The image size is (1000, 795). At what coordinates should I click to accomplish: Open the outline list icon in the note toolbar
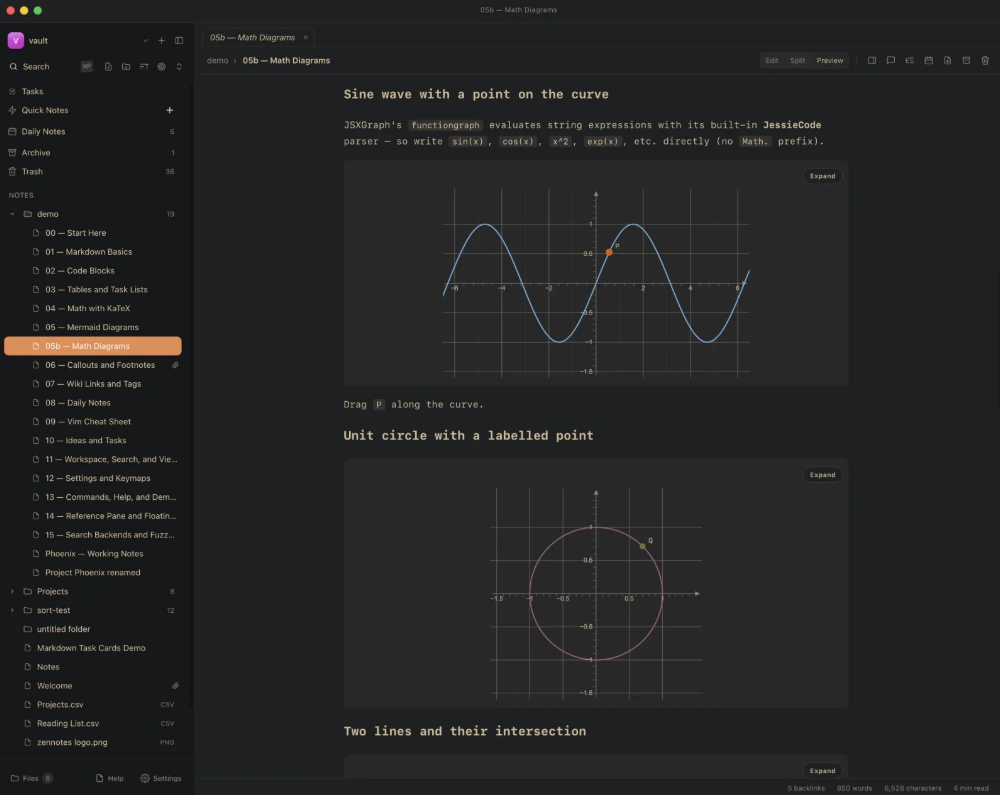point(909,61)
